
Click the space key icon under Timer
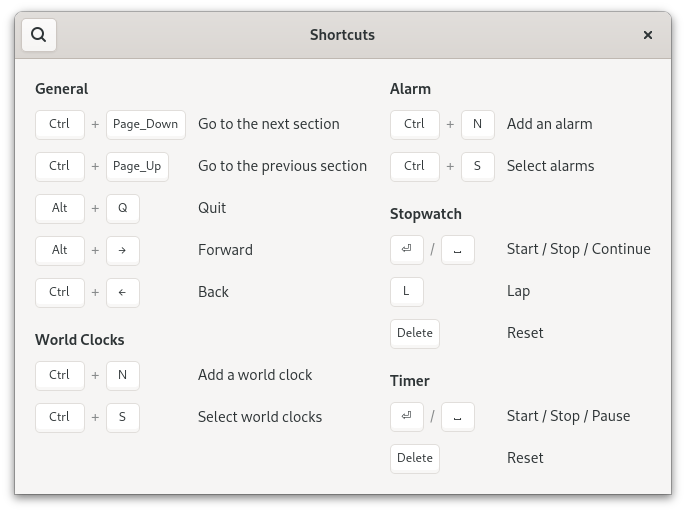coord(458,416)
